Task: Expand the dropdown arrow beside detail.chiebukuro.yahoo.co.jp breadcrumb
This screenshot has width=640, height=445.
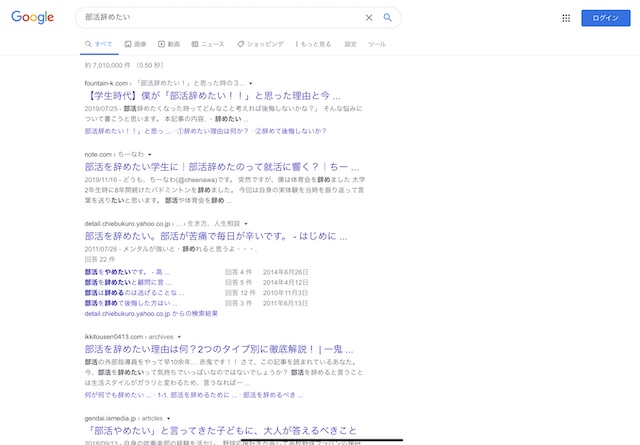Action: [x=246, y=224]
